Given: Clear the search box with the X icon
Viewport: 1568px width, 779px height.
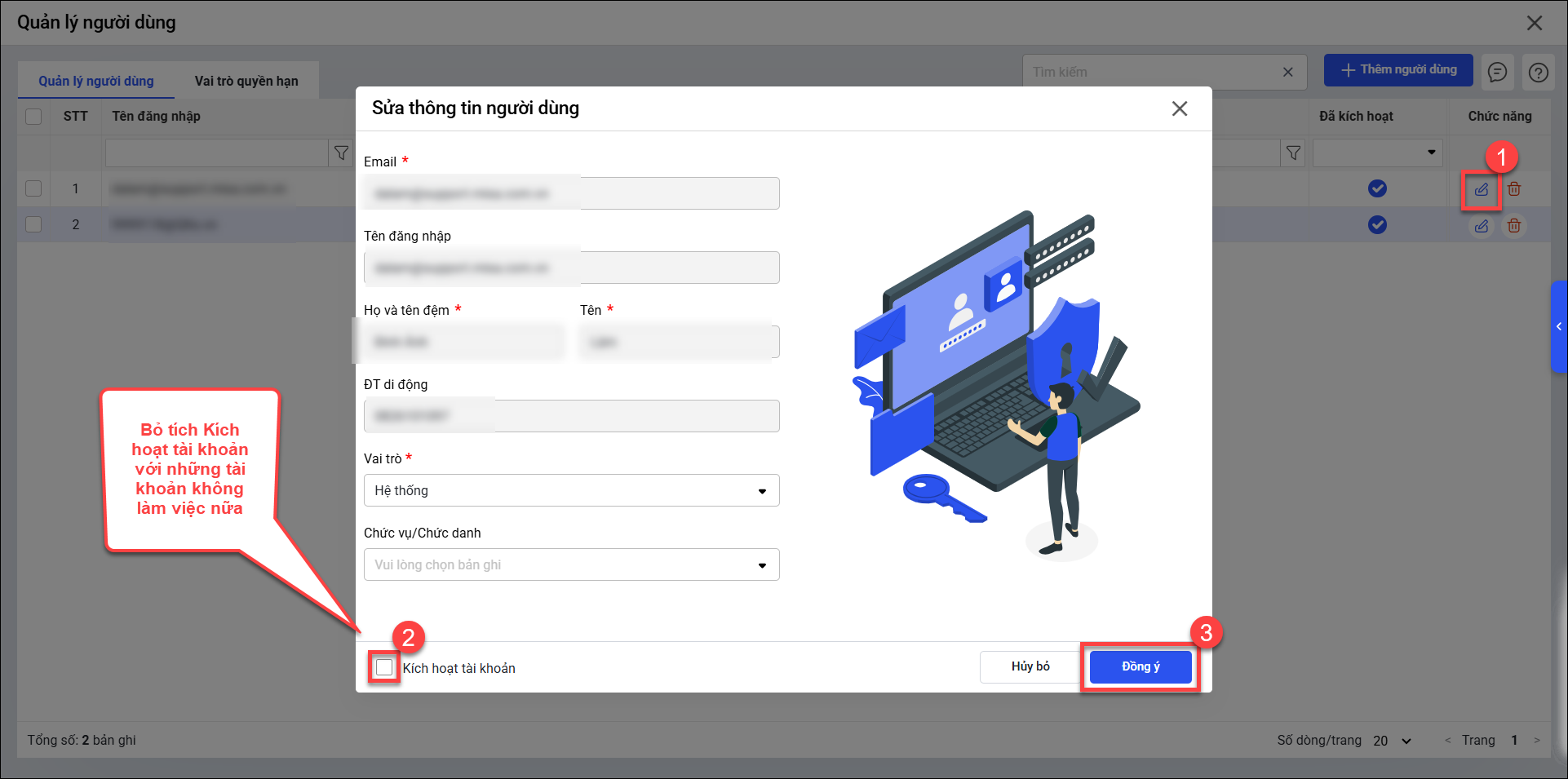Looking at the screenshot, I should point(1287,72).
